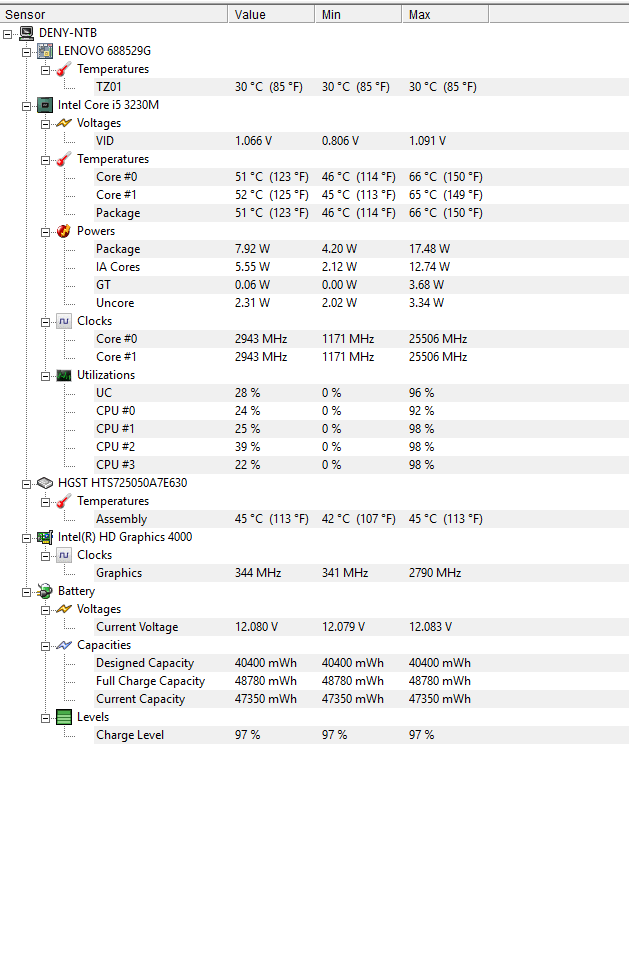This screenshot has width=629, height=960.
Task: Select the HGST hard drive icon
Action: 45,483
